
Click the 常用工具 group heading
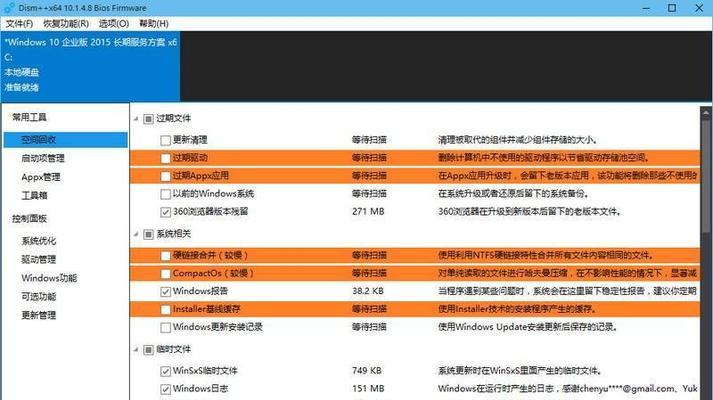point(29,117)
